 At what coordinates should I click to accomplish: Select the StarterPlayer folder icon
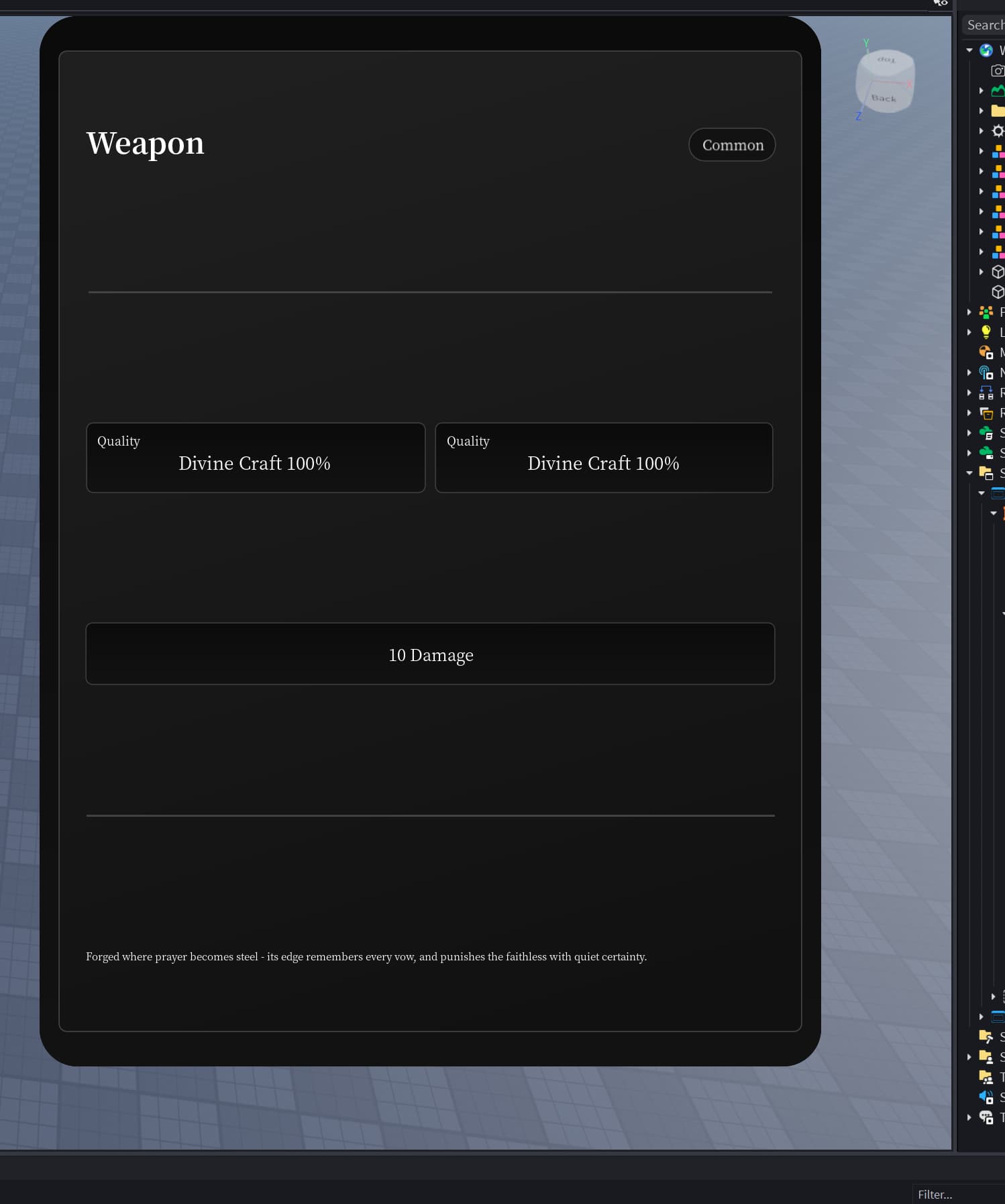[x=986, y=1057]
